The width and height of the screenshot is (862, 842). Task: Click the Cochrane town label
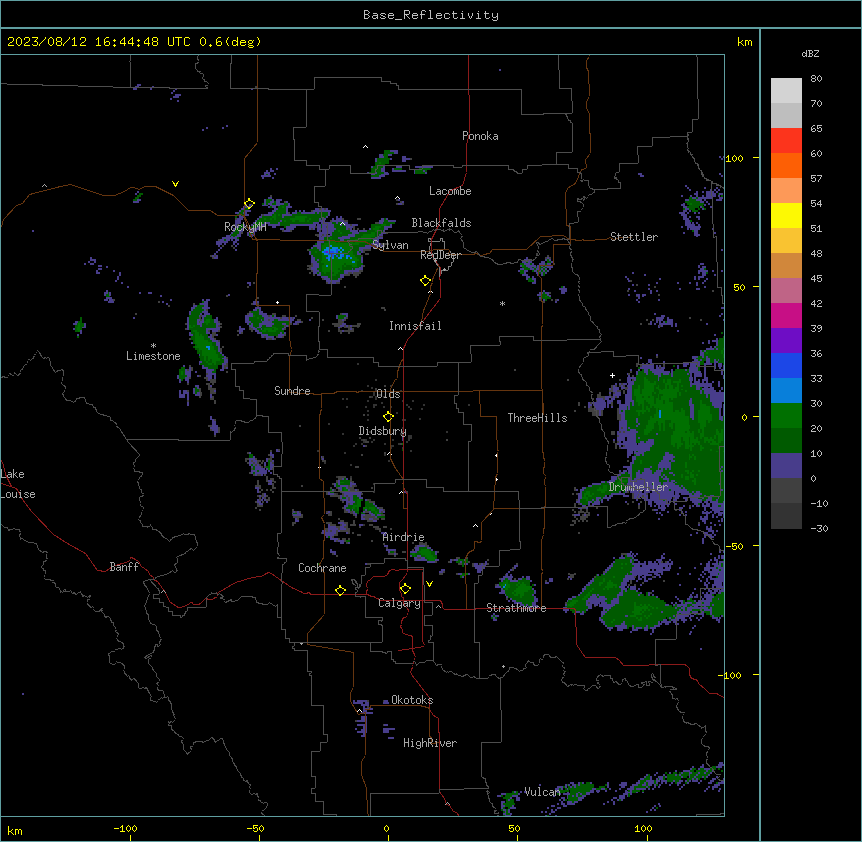322,568
